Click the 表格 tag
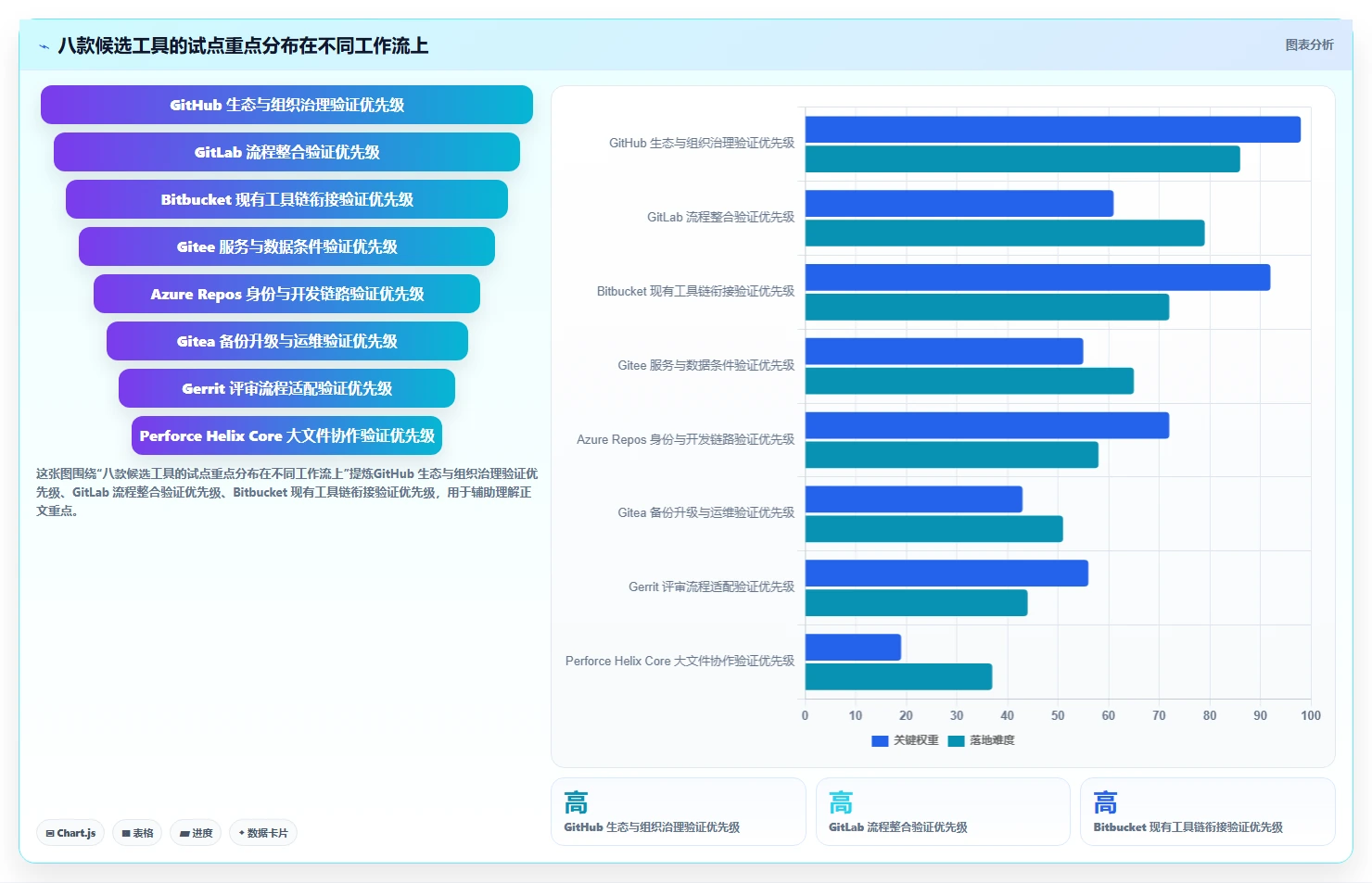Viewport: 1372px width, 883px height. pyautogui.click(x=137, y=833)
